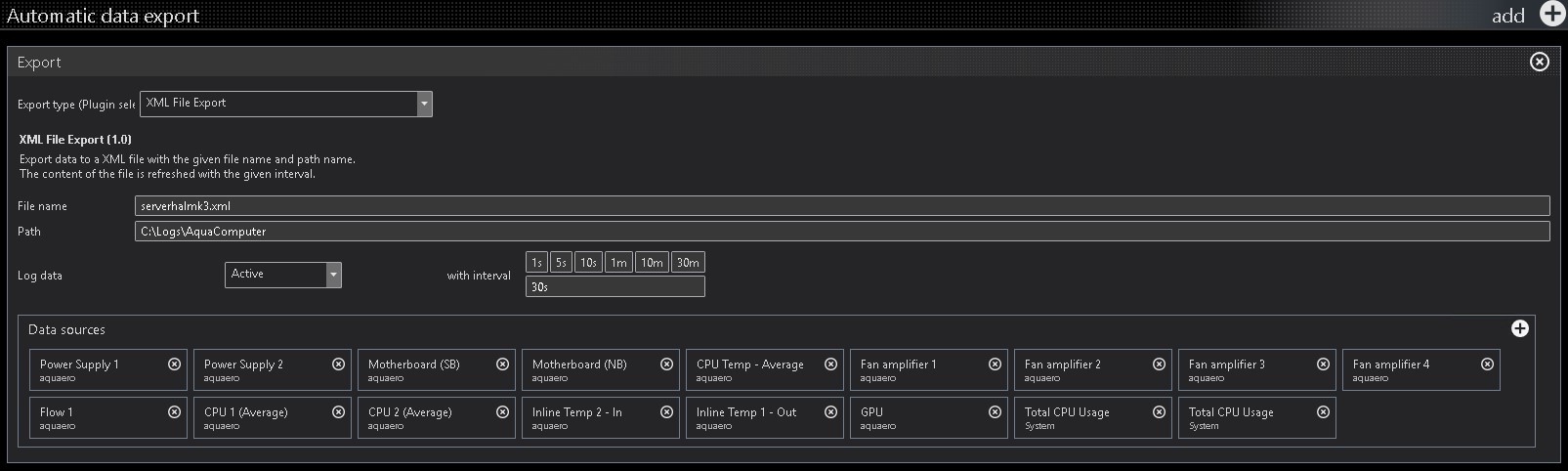Remove CPU Temp - Average data source
Image resolution: width=1568 pixels, height=471 pixels.
830,364
